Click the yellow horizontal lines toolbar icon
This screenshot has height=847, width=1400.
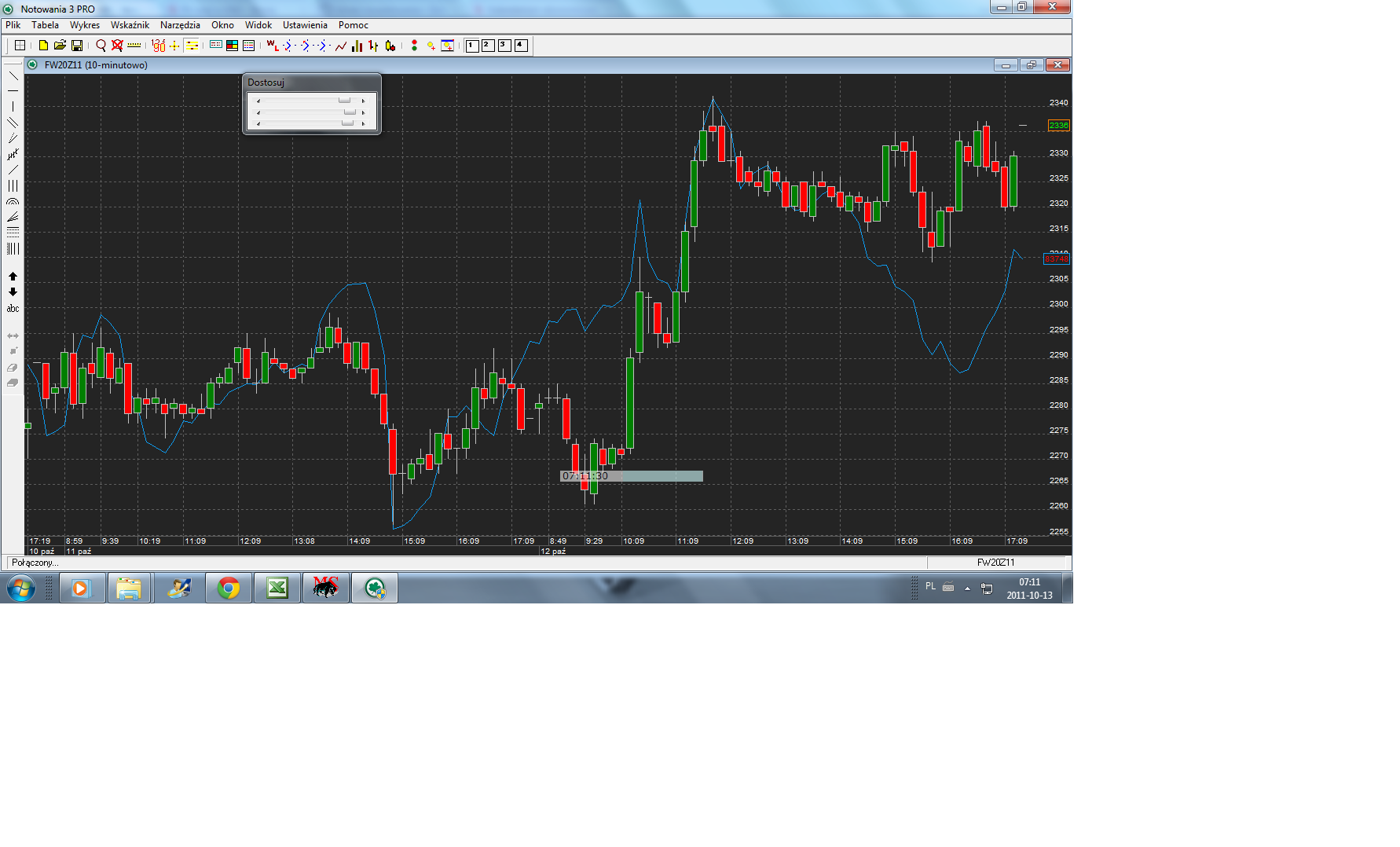click(192, 46)
